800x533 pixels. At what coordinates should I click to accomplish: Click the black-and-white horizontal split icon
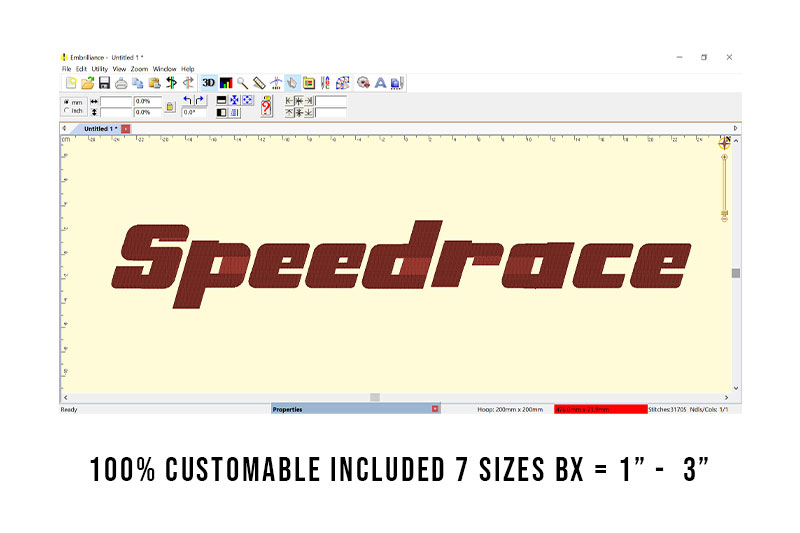221,100
